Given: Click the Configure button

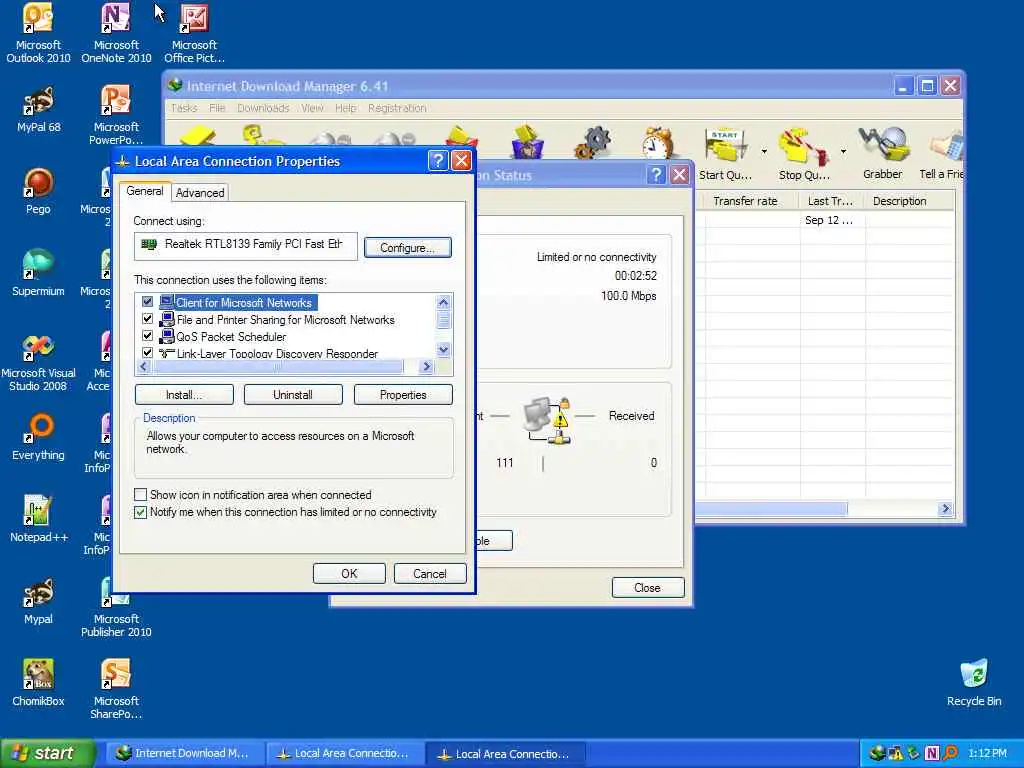Looking at the screenshot, I should [408, 248].
